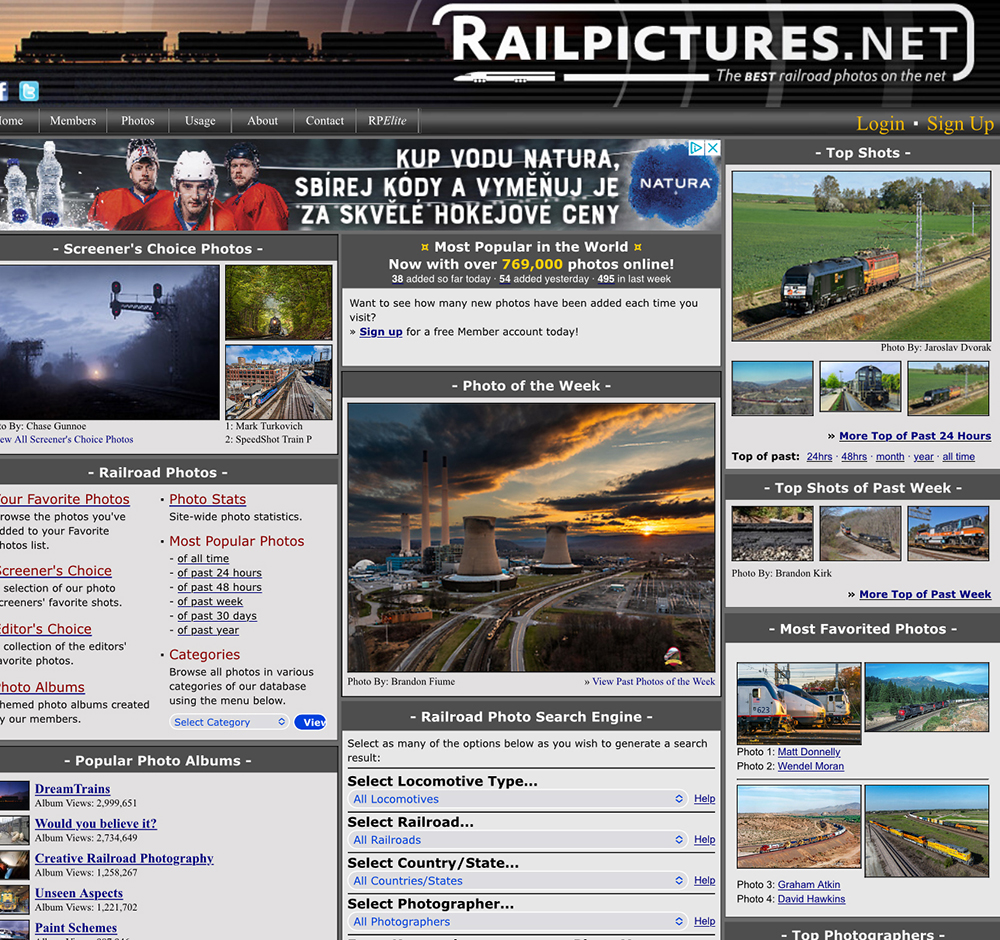Viewport: 1000px width, 940px height.
Task: Select Top of past all time link
Action: pyautogui.click(x=959, y=457)
